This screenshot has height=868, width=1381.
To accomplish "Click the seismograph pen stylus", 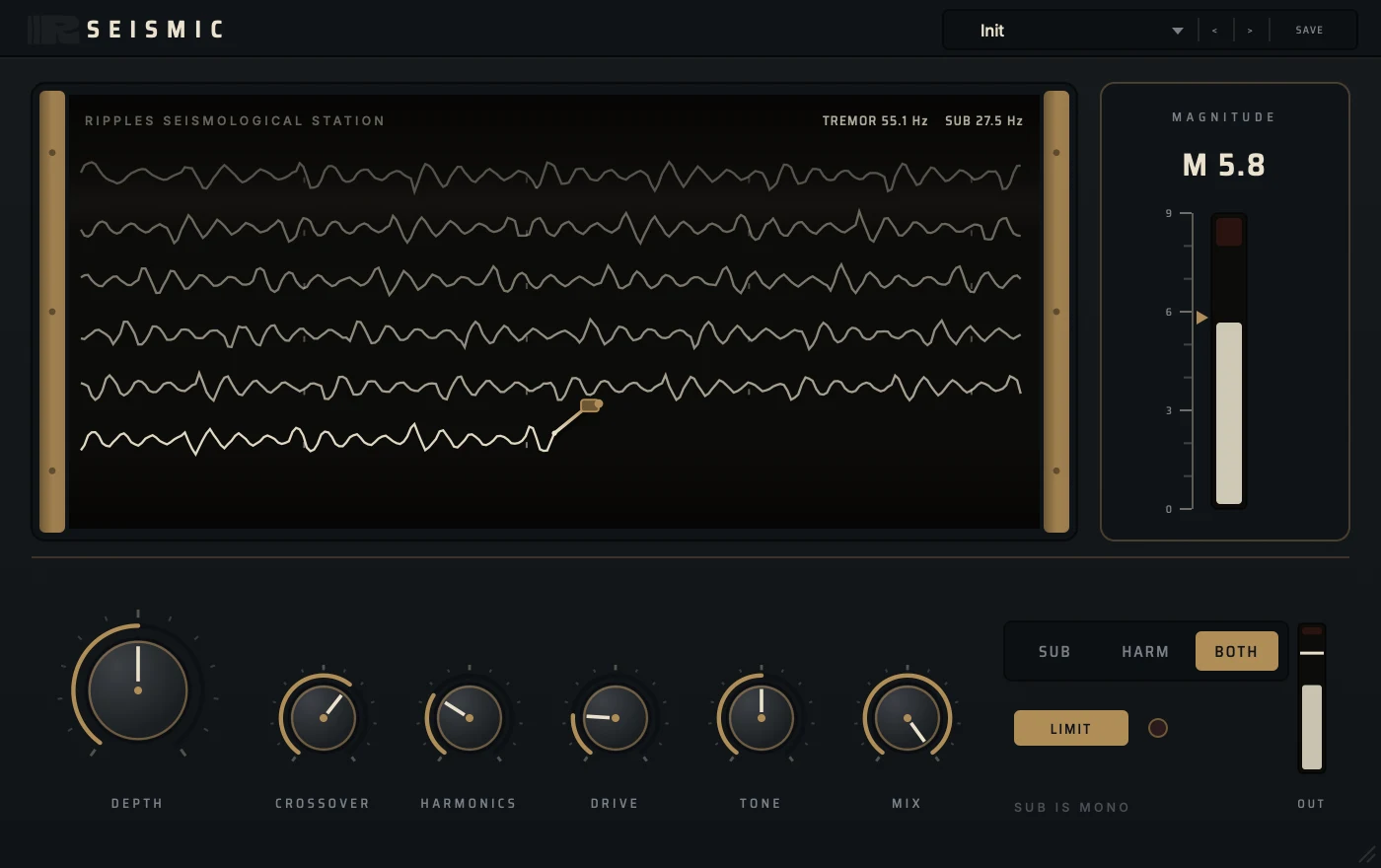I will point(590,405).
